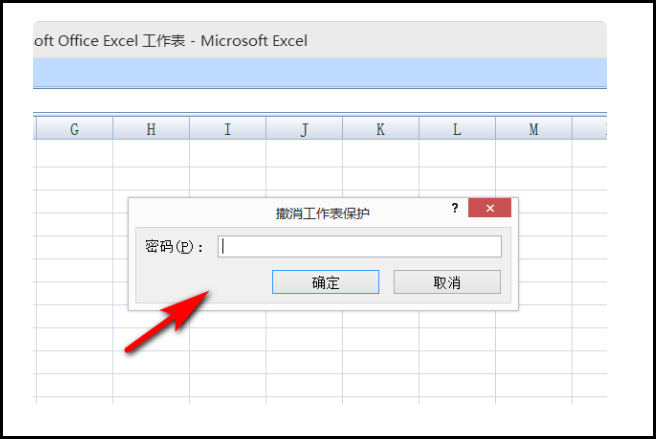Viewport: 656px width, 439px height.
Task: Select column I header
Action: coord(228,129)
